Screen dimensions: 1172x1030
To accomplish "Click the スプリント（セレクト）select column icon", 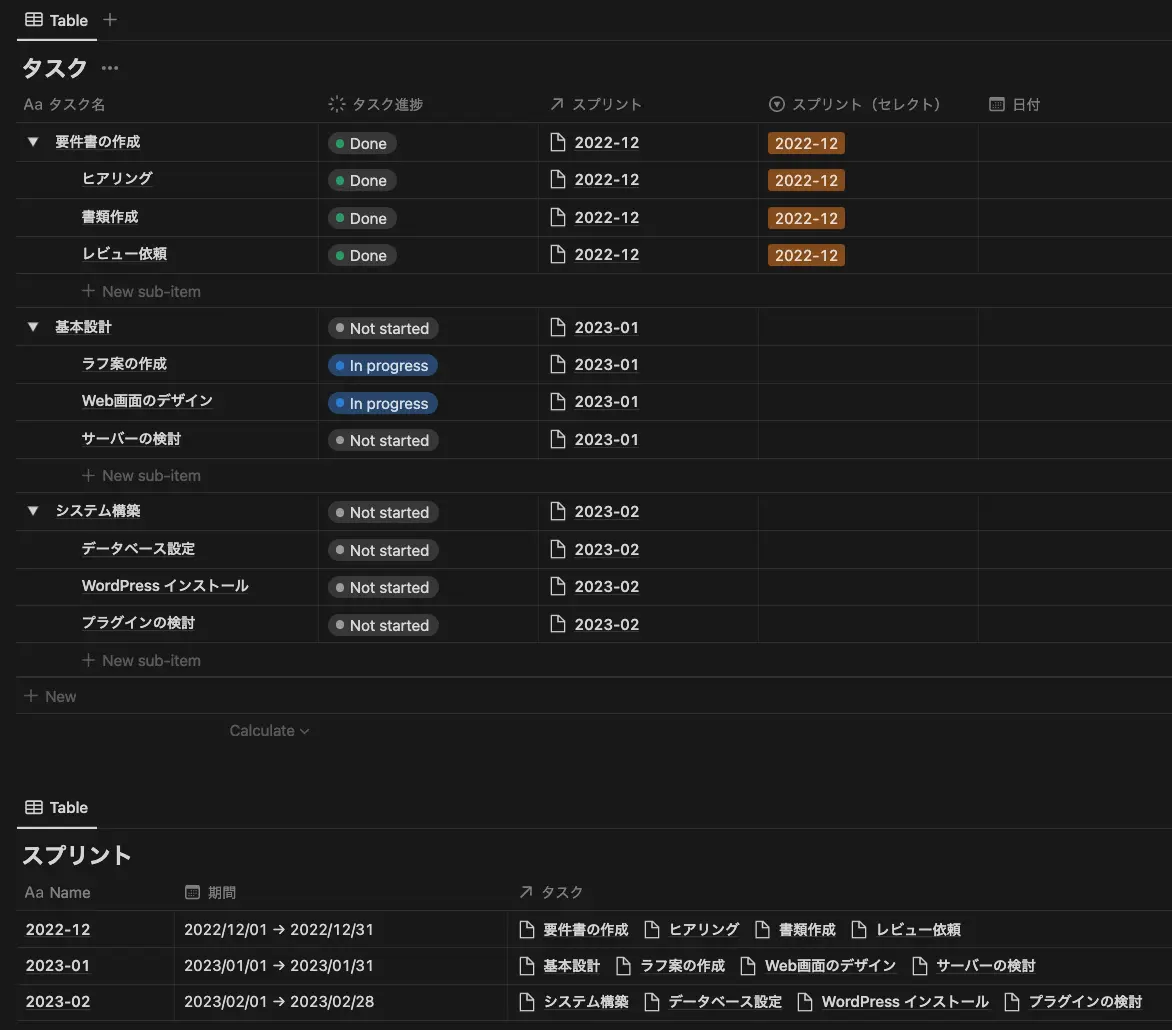I will (x=777, y=104).
